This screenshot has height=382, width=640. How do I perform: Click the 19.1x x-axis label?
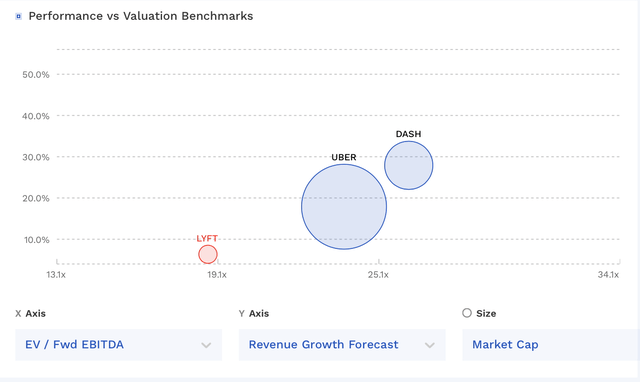pos(217,275)
